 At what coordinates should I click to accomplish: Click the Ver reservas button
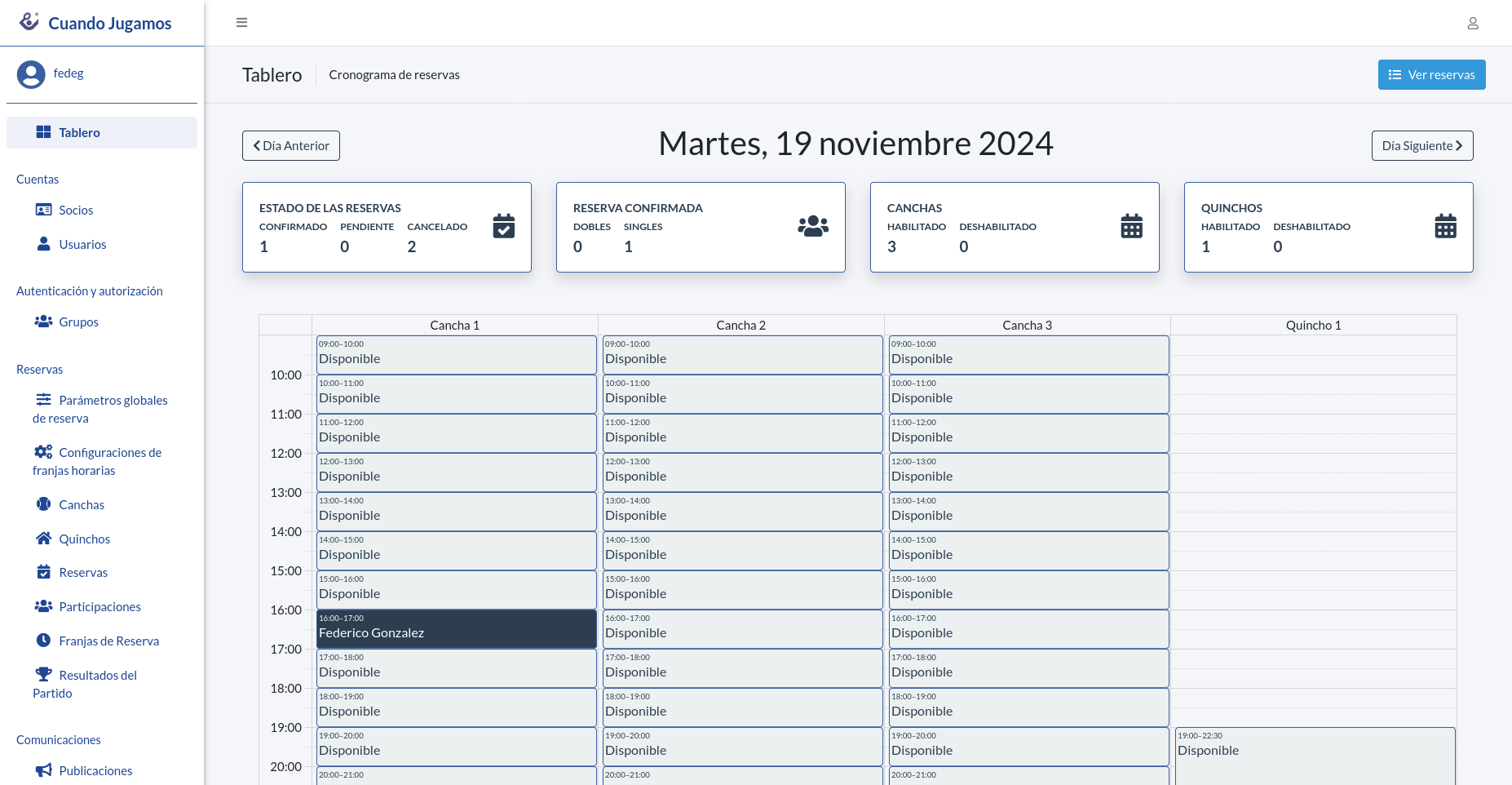(1431, 75)
